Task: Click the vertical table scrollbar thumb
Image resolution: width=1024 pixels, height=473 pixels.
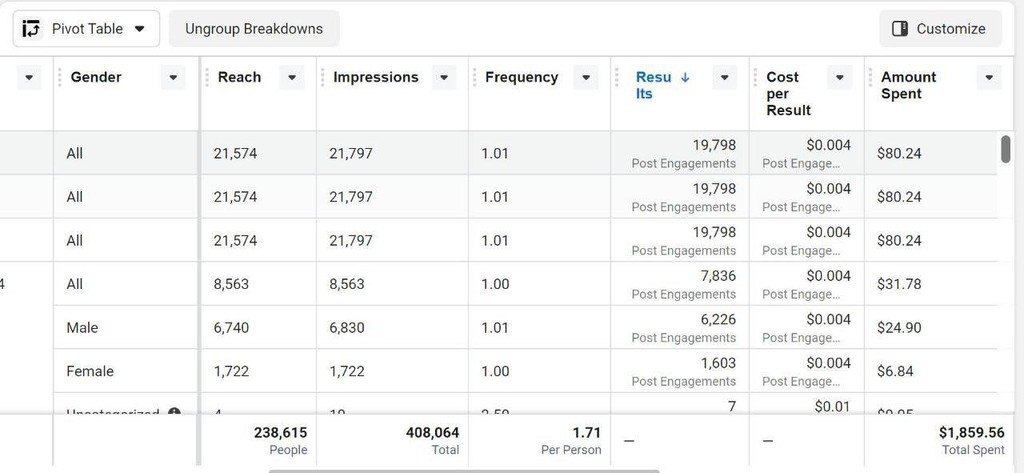Action: [x=1006, y=149]
